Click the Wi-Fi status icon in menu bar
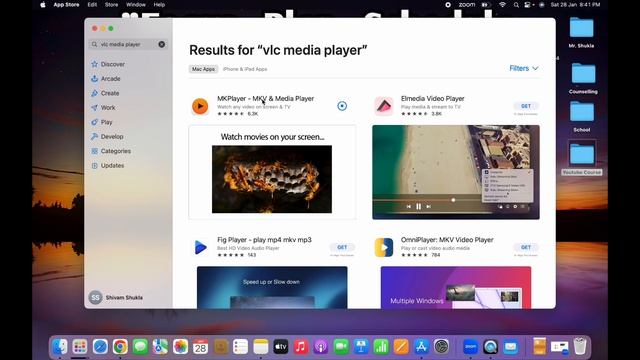 (502, 5)
